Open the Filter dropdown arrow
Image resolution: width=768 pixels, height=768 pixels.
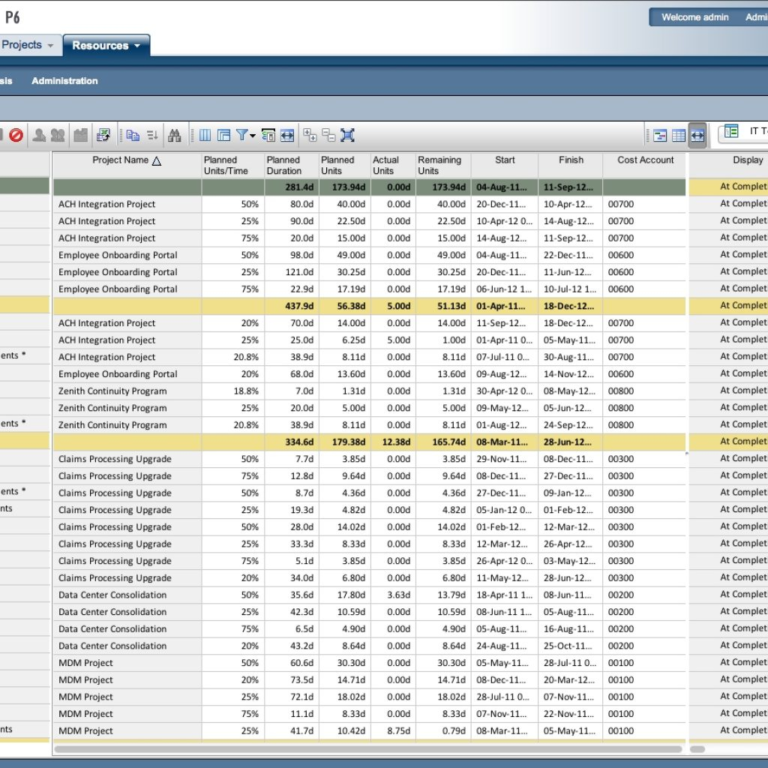point(254,135)
